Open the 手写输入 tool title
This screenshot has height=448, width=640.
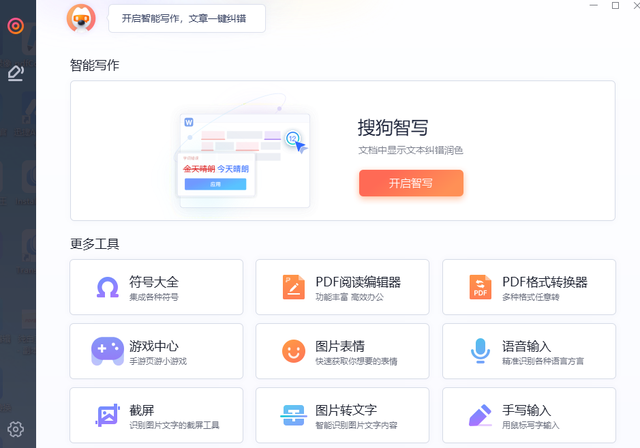(527, 410)
